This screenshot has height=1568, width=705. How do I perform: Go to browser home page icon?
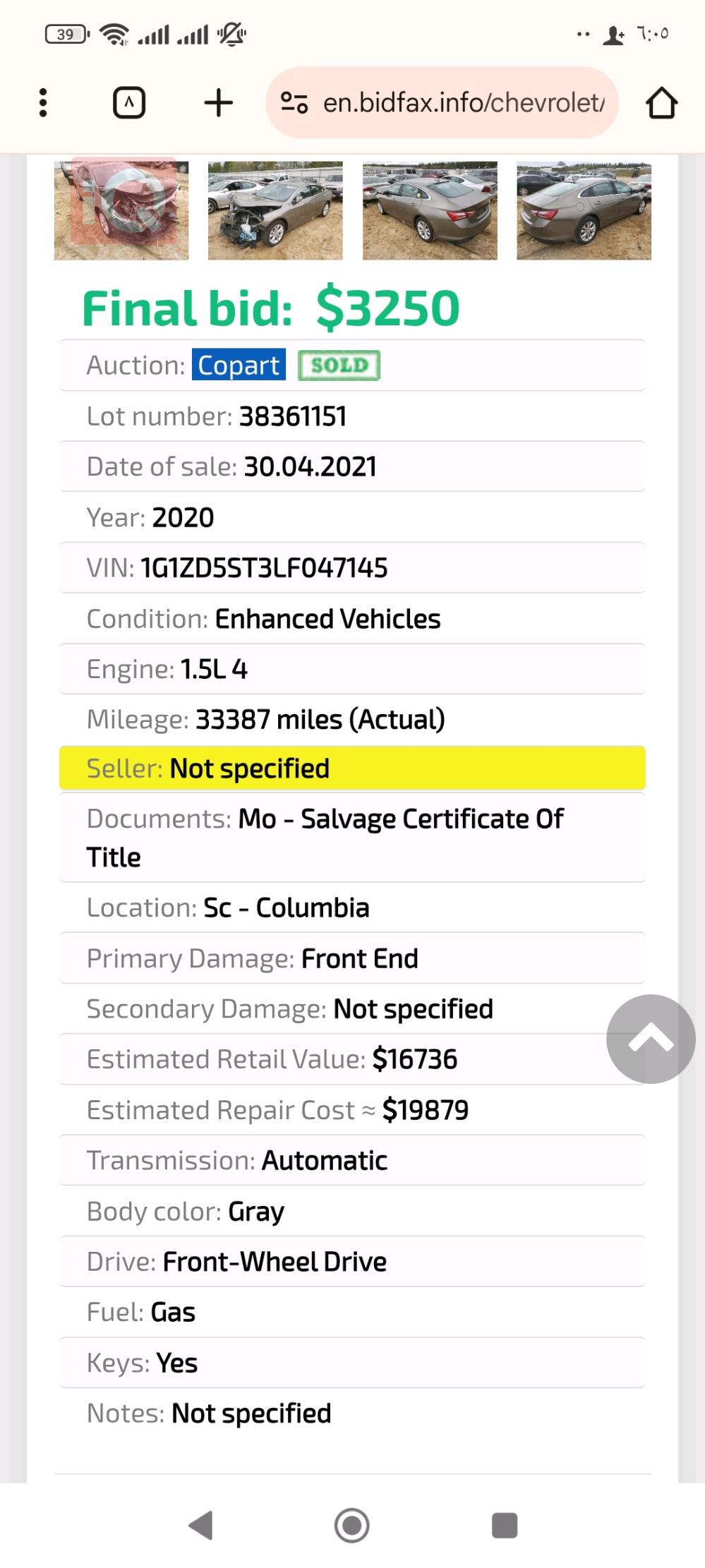pyautogui.click(x=661, y=103)
